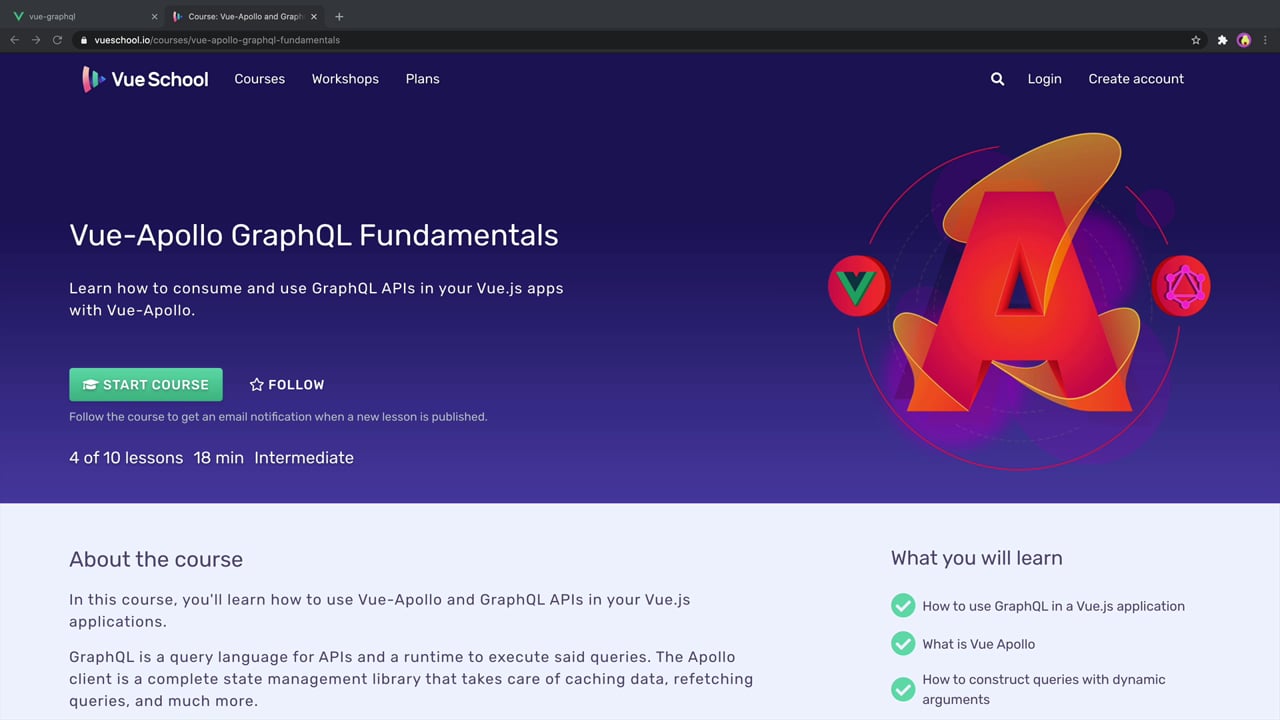Bookmark page with the star icon

1196,40
